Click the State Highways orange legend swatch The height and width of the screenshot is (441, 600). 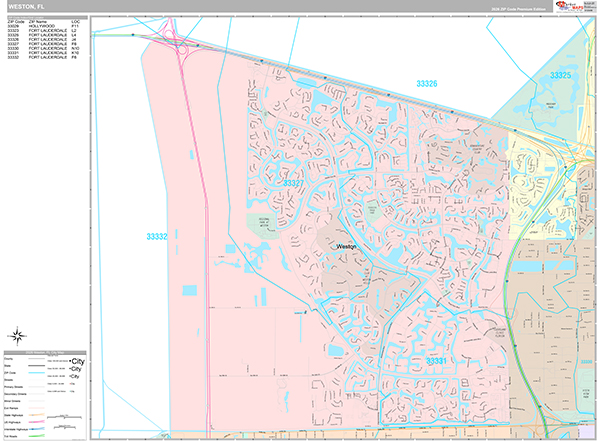pyautogui.click(x=36, y=415)
